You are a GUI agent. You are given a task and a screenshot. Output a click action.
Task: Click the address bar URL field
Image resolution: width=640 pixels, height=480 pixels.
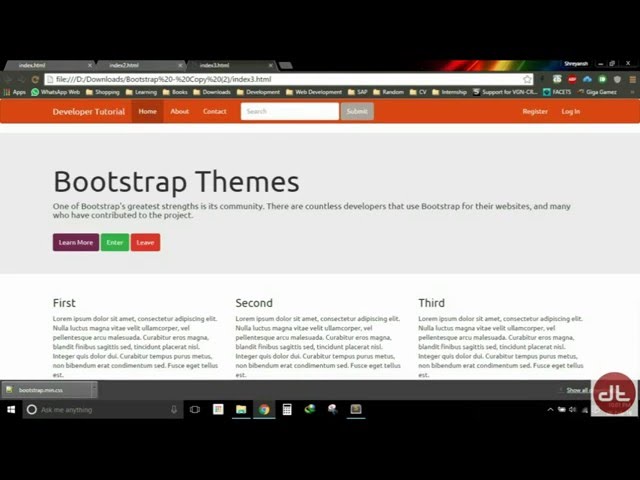tap(289, 79)
